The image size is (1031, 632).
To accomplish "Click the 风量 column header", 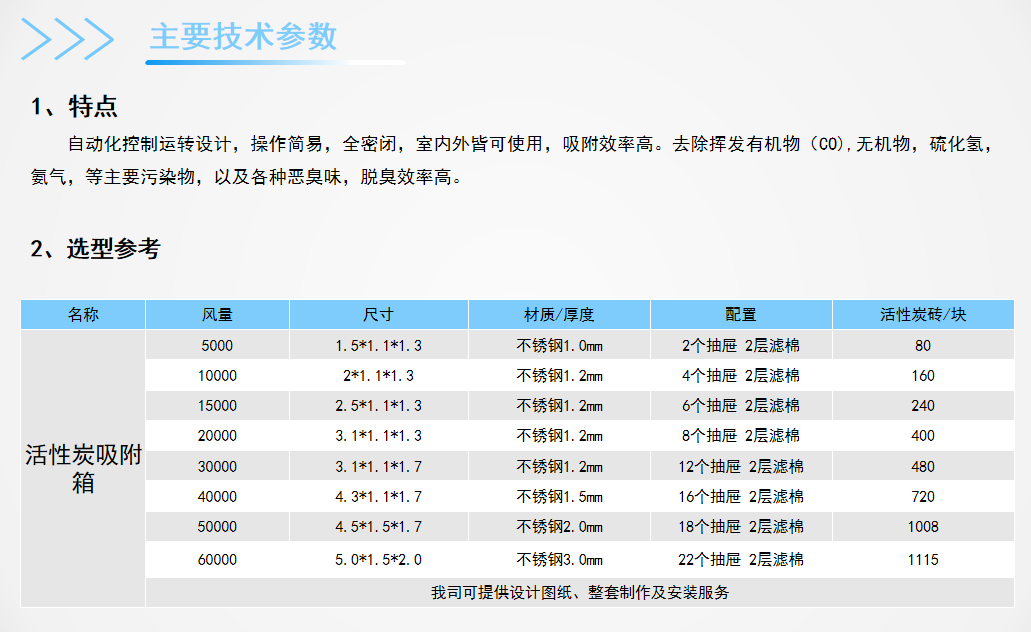I will pos(217,315).
